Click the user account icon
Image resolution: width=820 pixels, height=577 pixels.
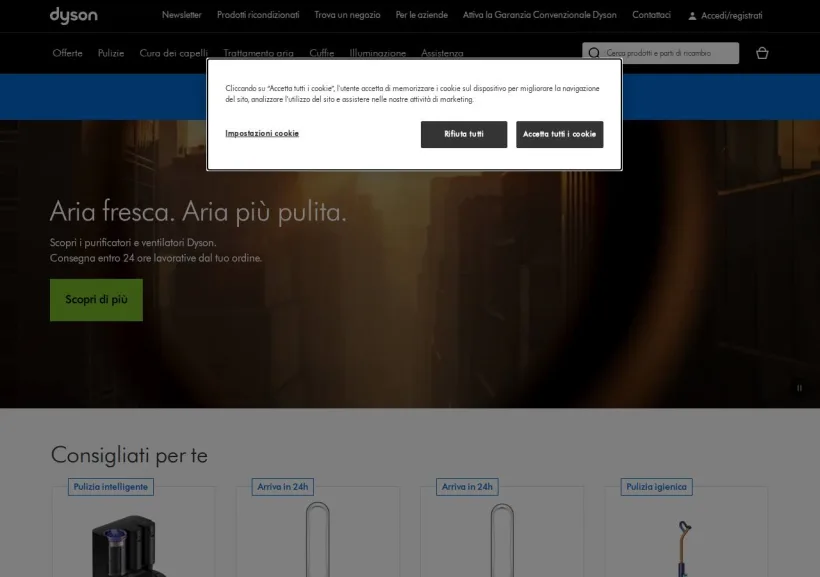(x=692, y=16)
